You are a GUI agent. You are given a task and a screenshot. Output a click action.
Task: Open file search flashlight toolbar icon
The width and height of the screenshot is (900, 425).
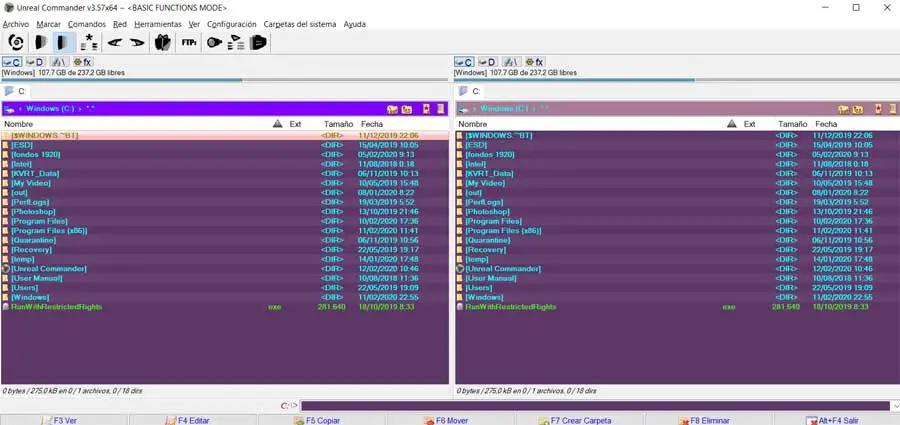pos(214,42)
